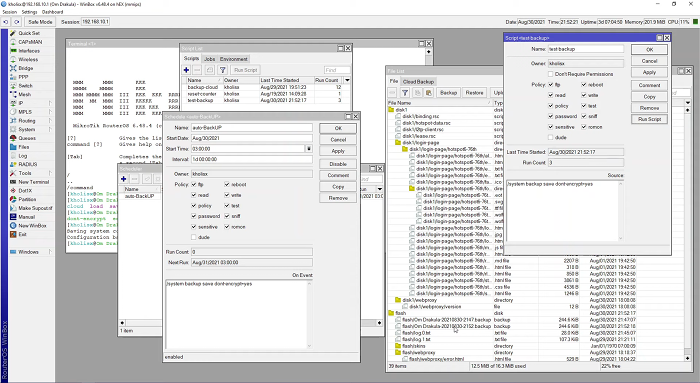Screen dimensions: 700x383
Task: Open Dot1X in the sidebar
Action: point(25,191)
